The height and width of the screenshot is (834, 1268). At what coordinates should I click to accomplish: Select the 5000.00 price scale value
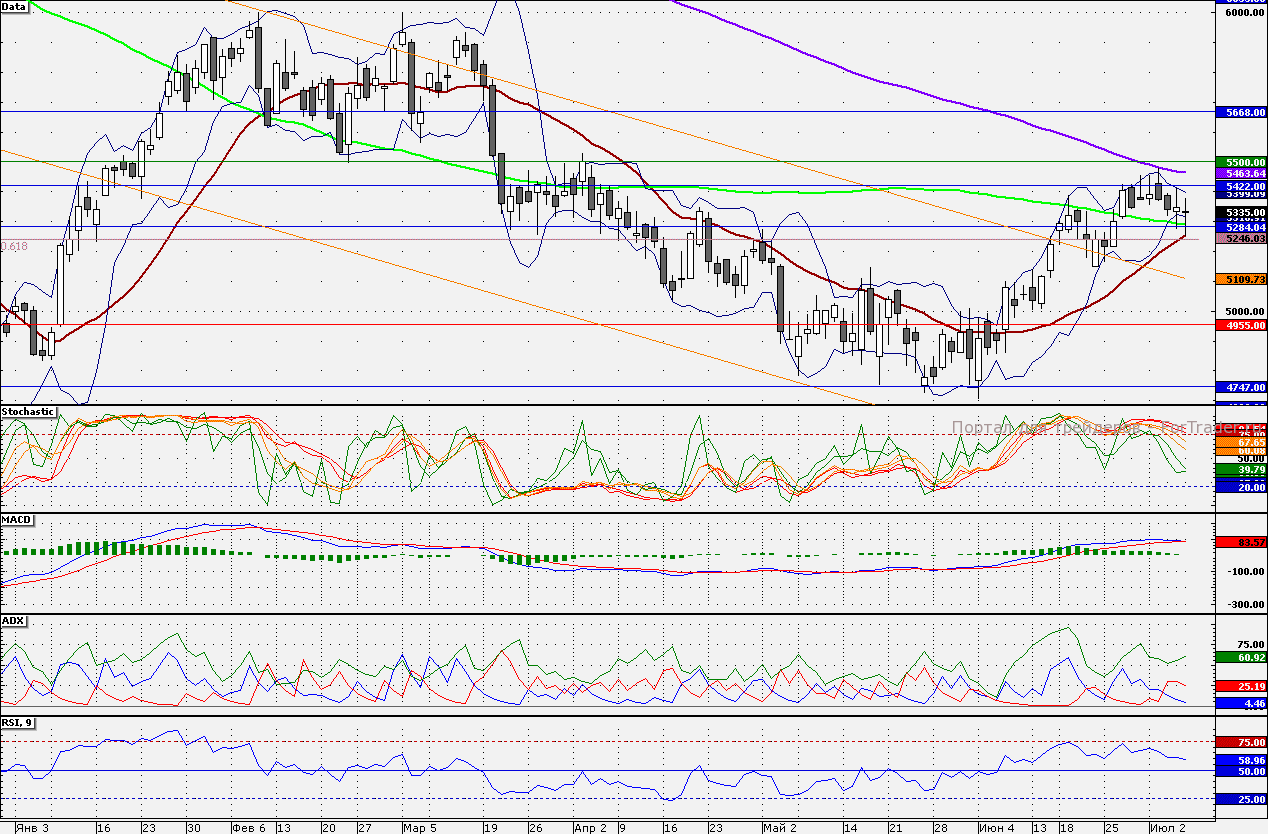1246,312
